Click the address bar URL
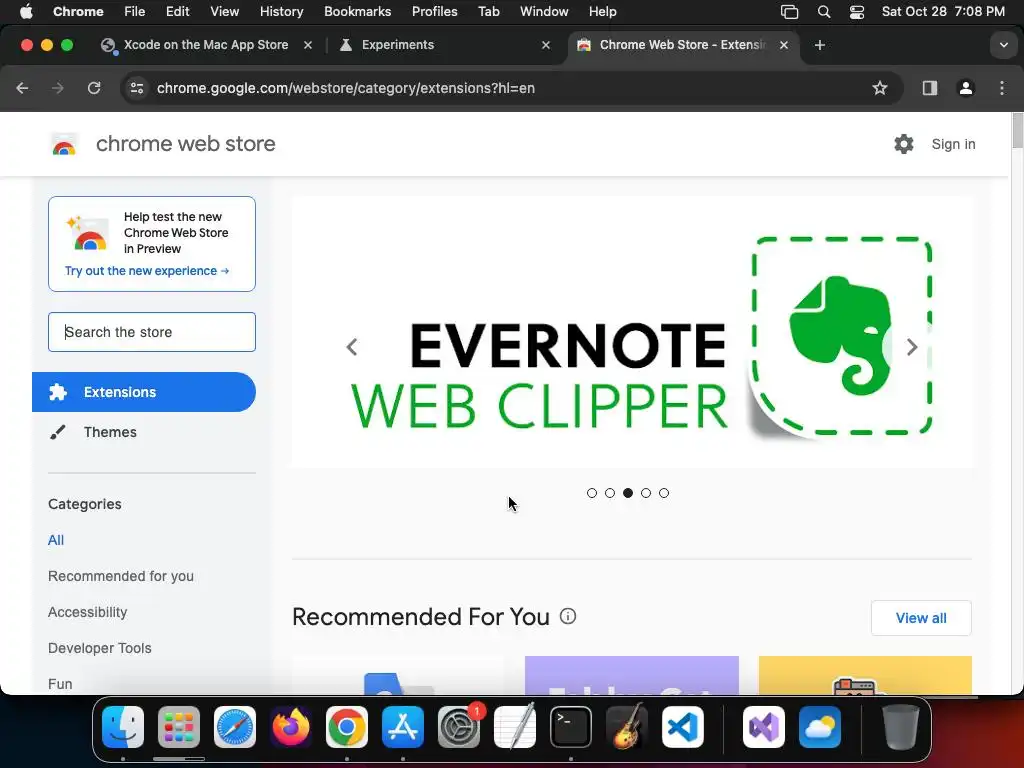 tap(345, 88)
